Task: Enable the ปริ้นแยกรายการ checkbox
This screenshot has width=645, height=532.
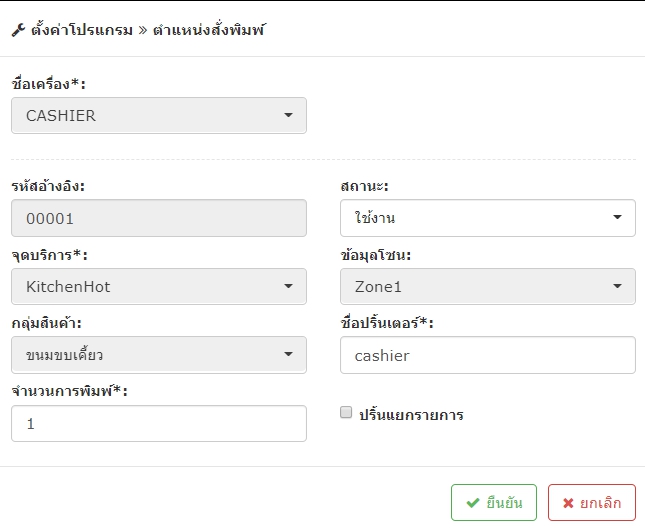Action: coord(346,412)
